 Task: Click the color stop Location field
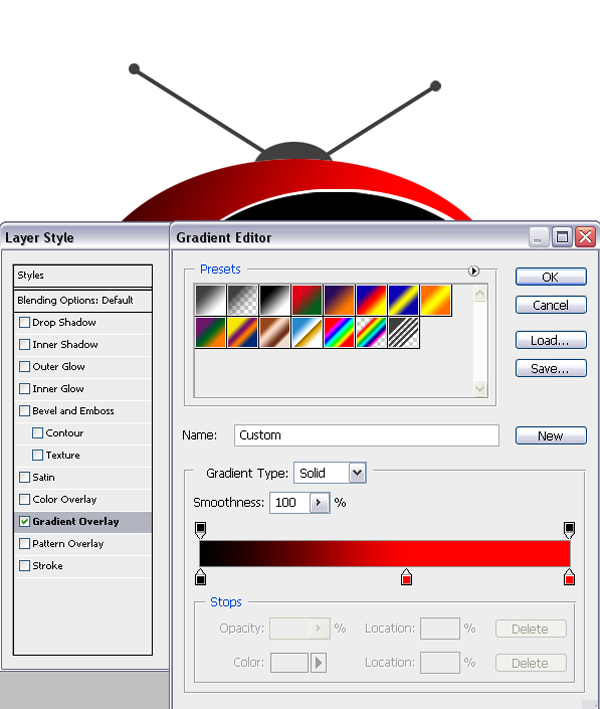point(440,663)
